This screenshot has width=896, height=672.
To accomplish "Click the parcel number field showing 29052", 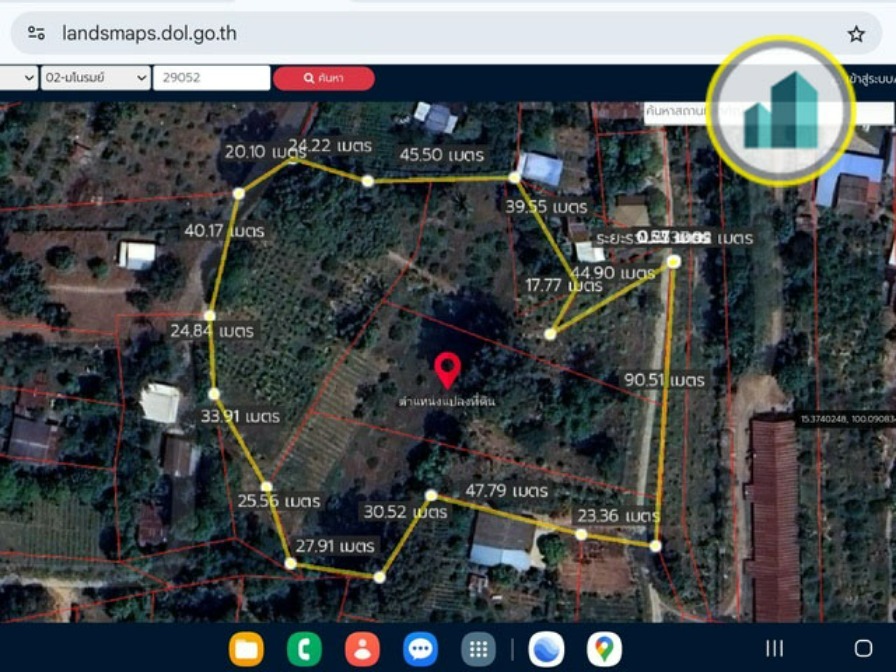I will [211, 78].
